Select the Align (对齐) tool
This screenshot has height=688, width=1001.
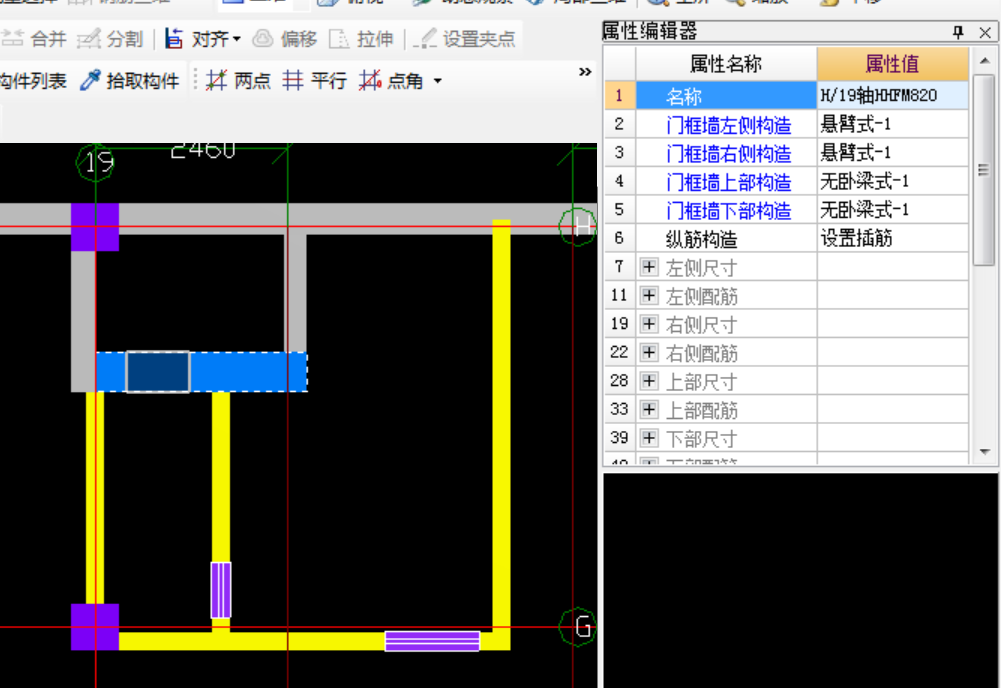pos(197,39)
